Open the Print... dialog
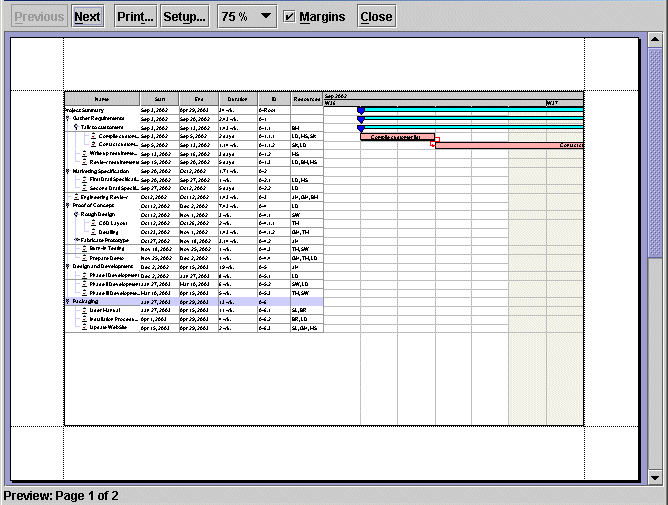Screen dimensions: 668x505 [x=135, y=17]
